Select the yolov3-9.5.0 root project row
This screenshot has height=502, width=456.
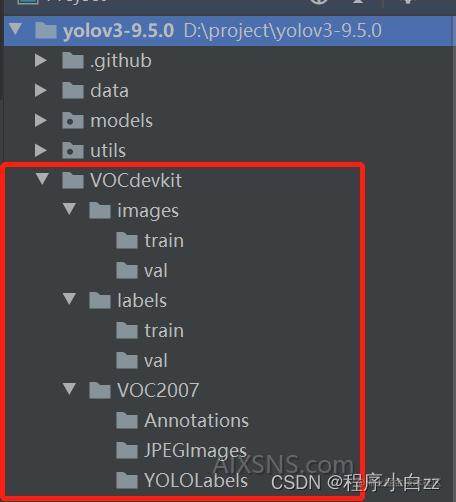(230, 31)
